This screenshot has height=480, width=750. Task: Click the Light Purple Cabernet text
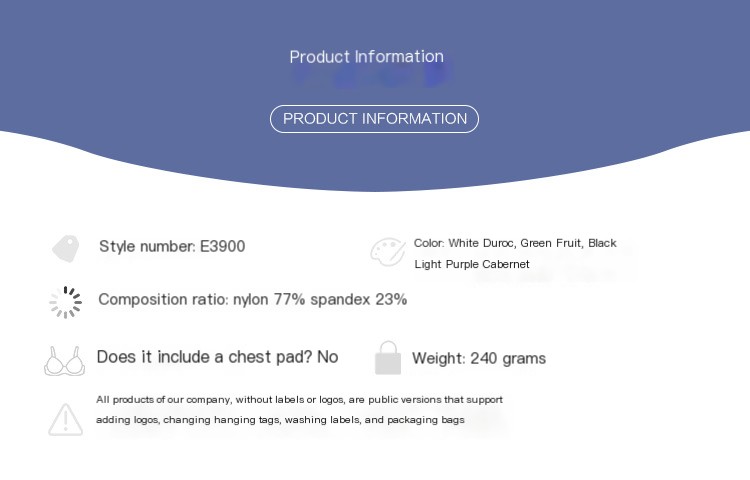472,264
